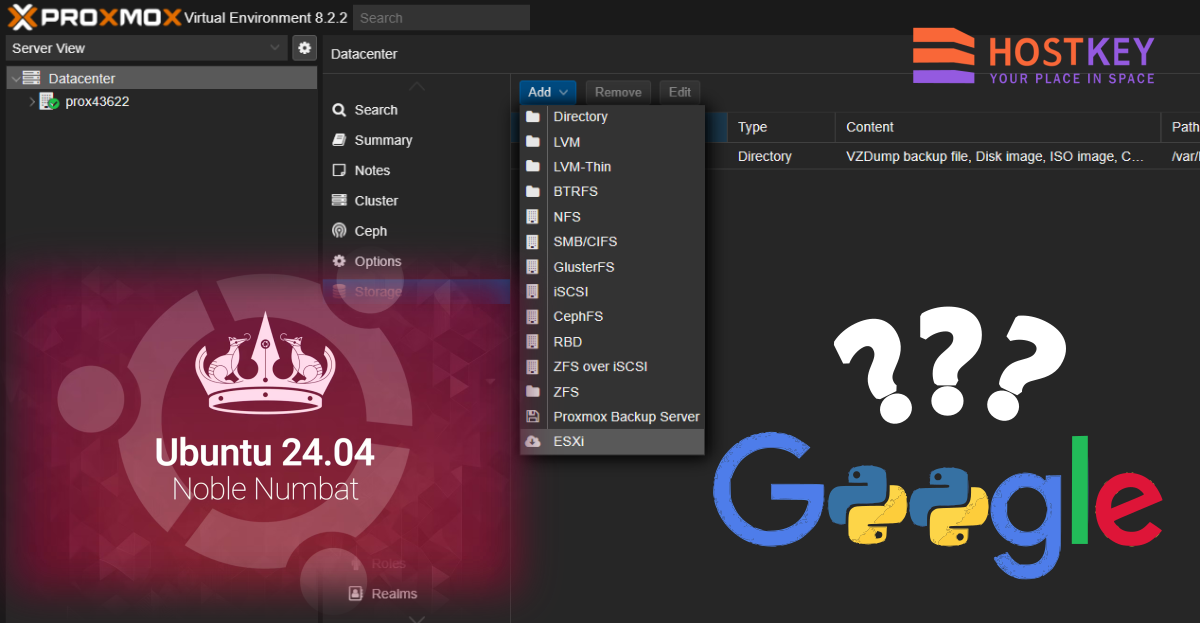Click the building icon beside NFS
Viewport: 1200px width, 623px height.
[533, 217]
